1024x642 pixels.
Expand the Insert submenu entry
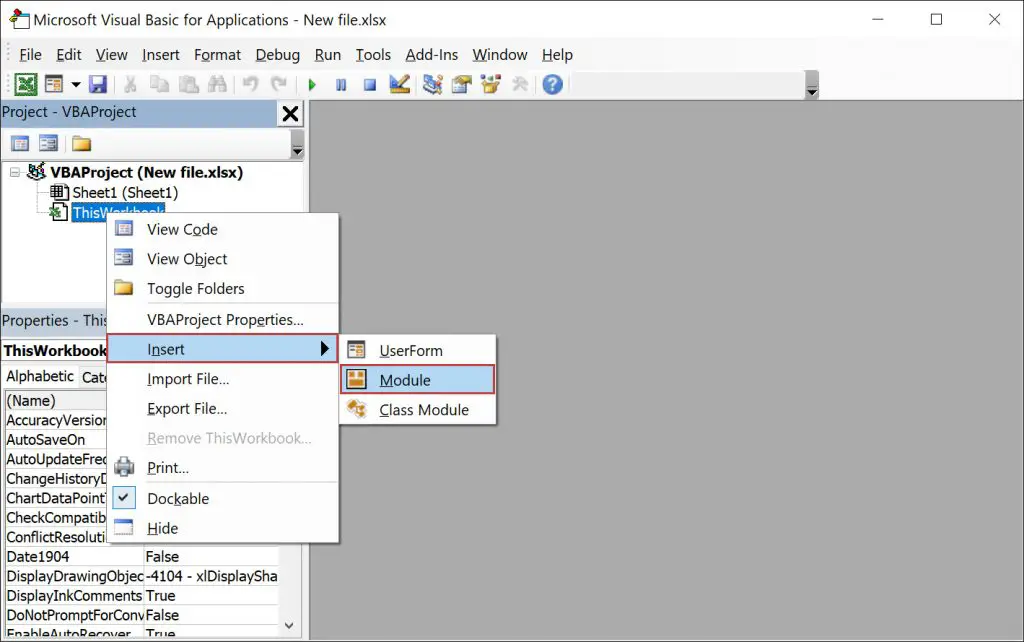pyautogui.click(x=223, y=349)
